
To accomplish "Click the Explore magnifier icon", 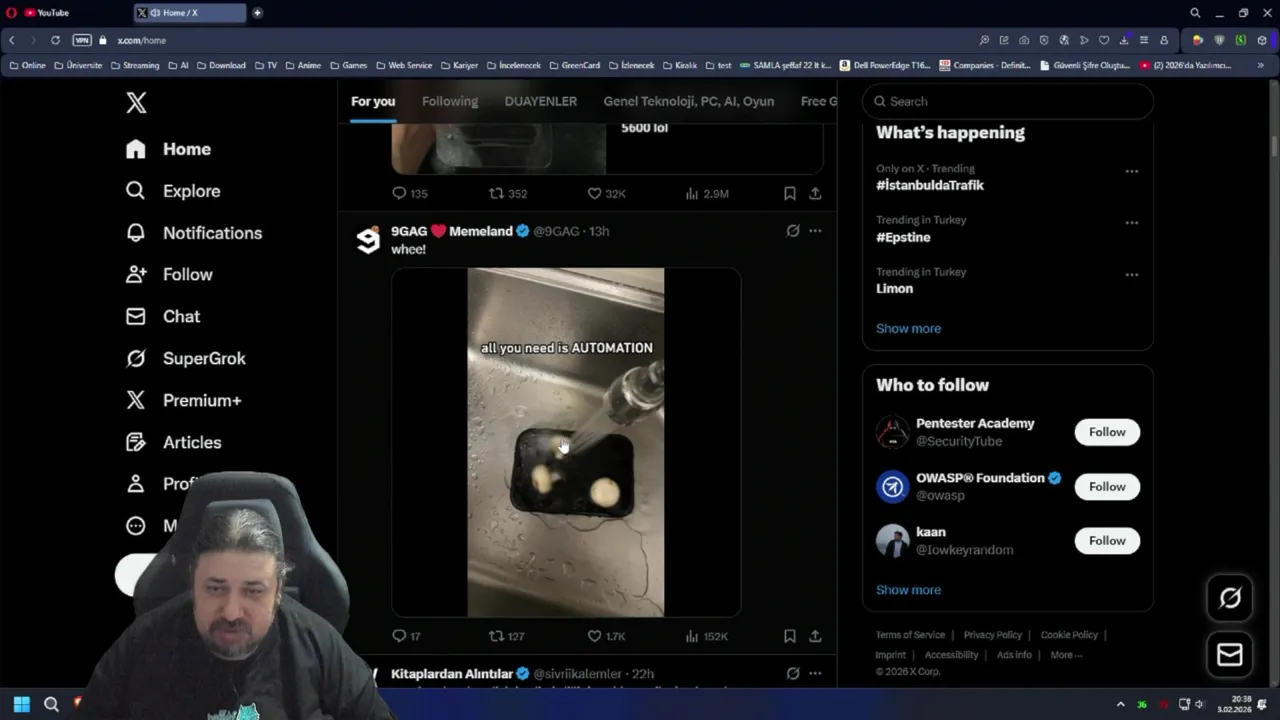I will click(136, 191).
